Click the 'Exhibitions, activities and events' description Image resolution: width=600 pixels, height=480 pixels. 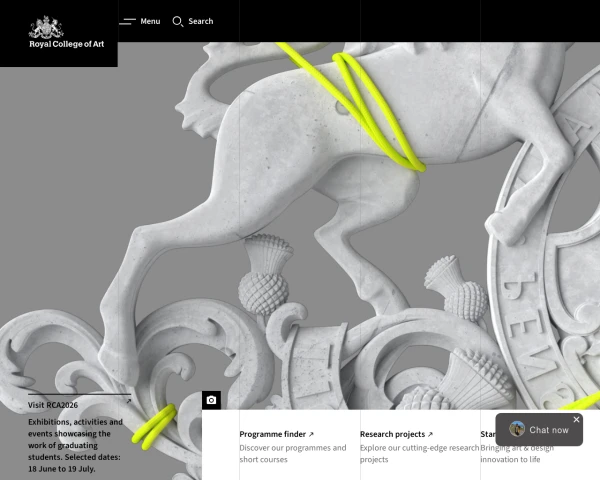[x=75, y=445]
